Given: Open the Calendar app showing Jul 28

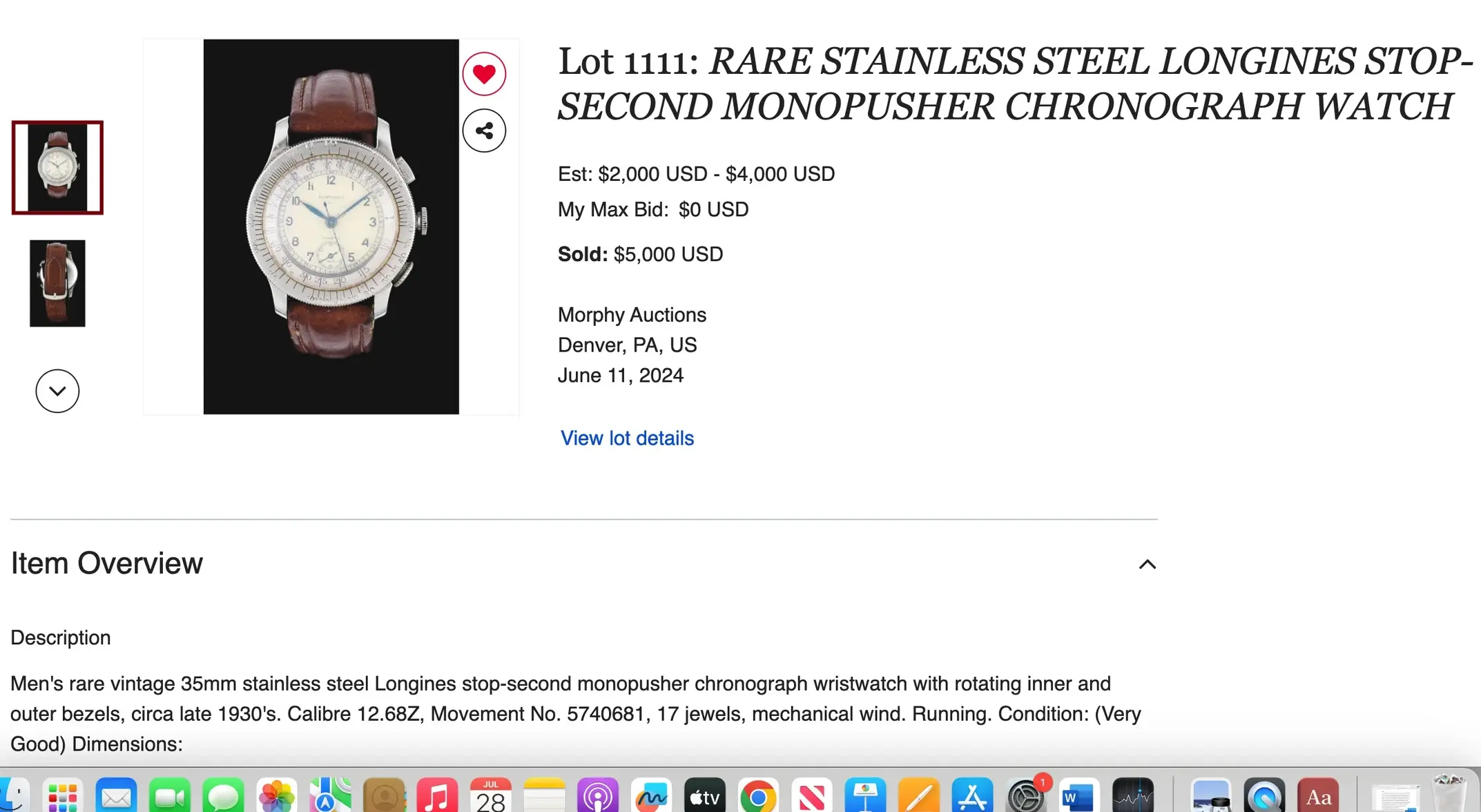Looking at the screenshot, I should coord(490,797).
